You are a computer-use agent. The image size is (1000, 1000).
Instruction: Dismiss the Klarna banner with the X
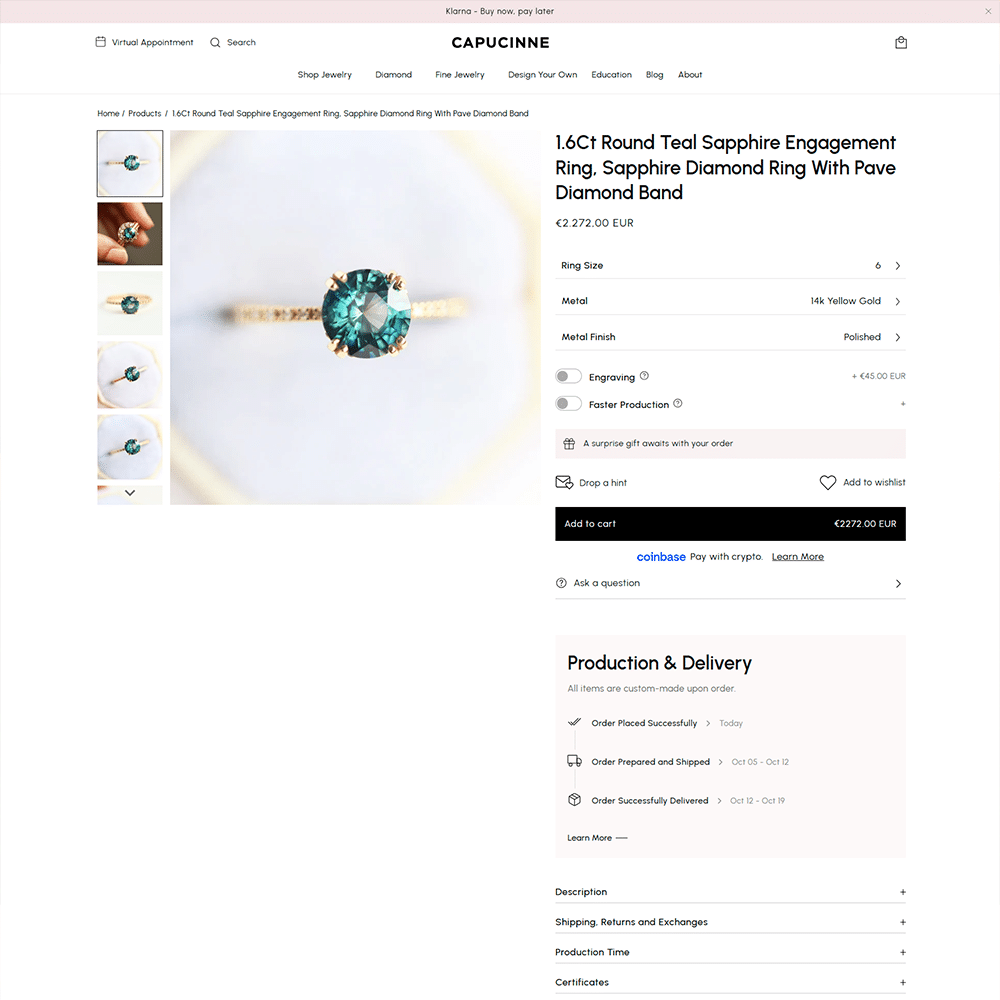pyautogui.click(x=988, y=11)
